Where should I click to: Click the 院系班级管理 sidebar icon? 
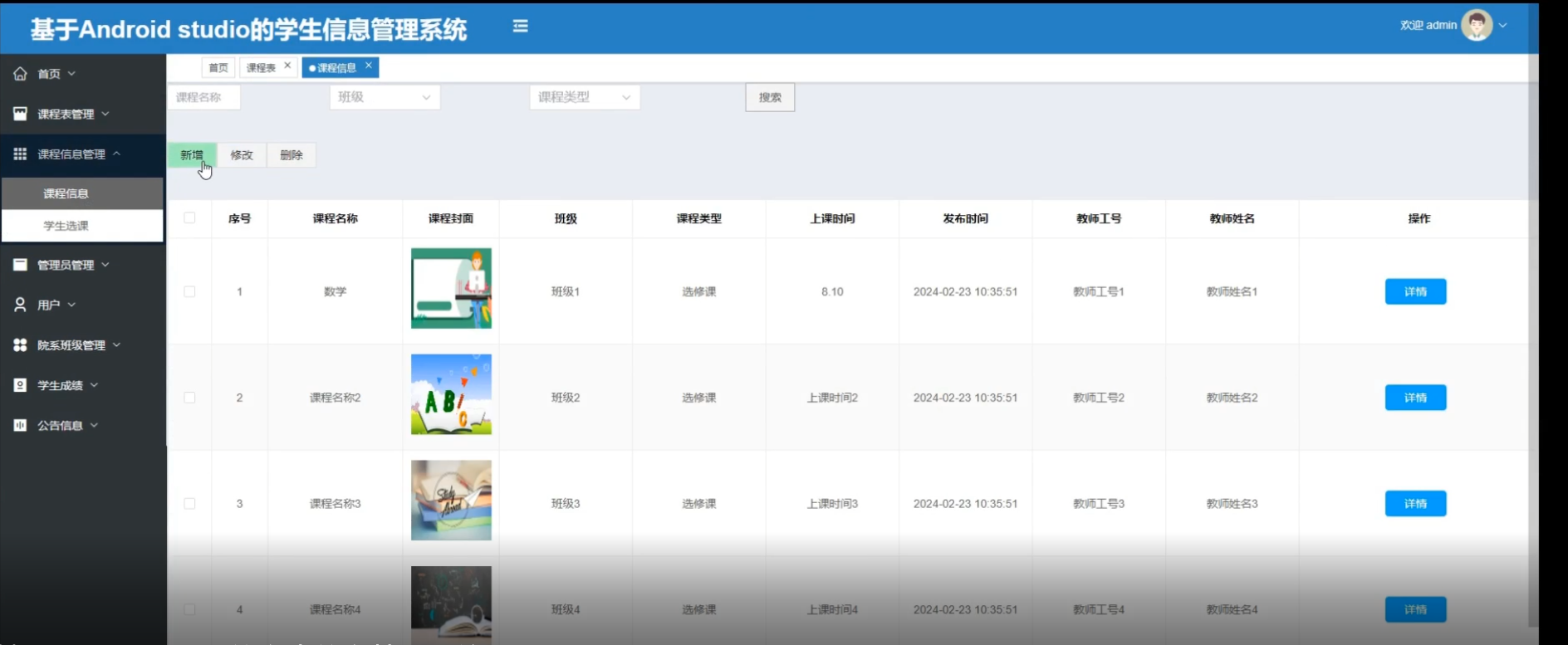(x=20, y=344)
